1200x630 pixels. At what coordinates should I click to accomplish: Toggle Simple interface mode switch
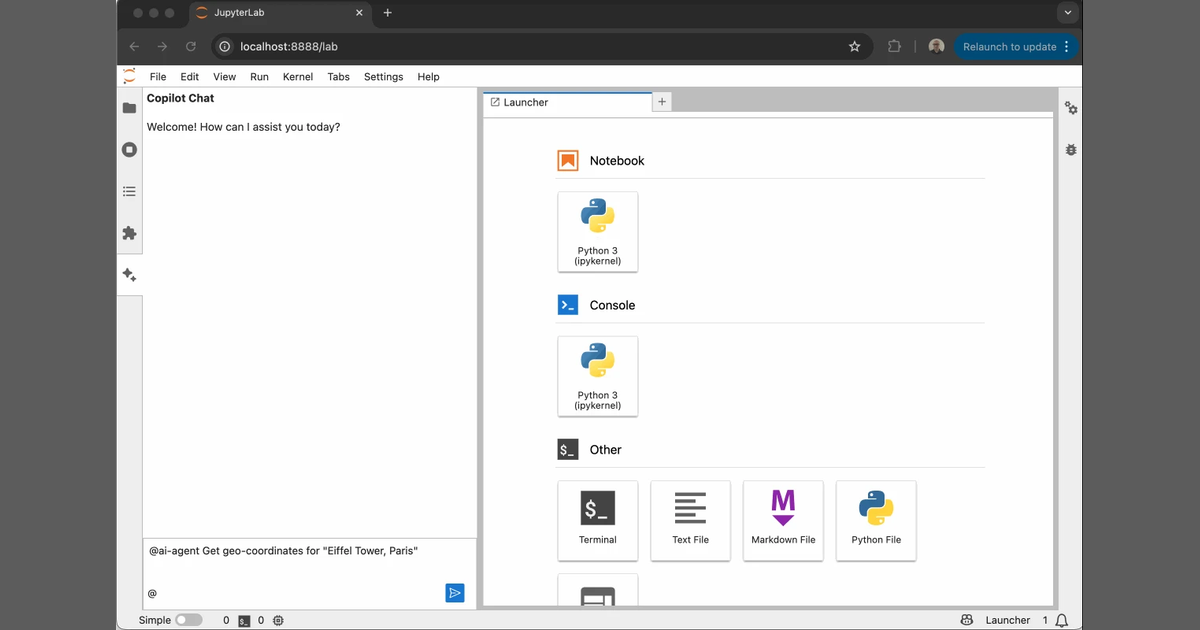188,620
